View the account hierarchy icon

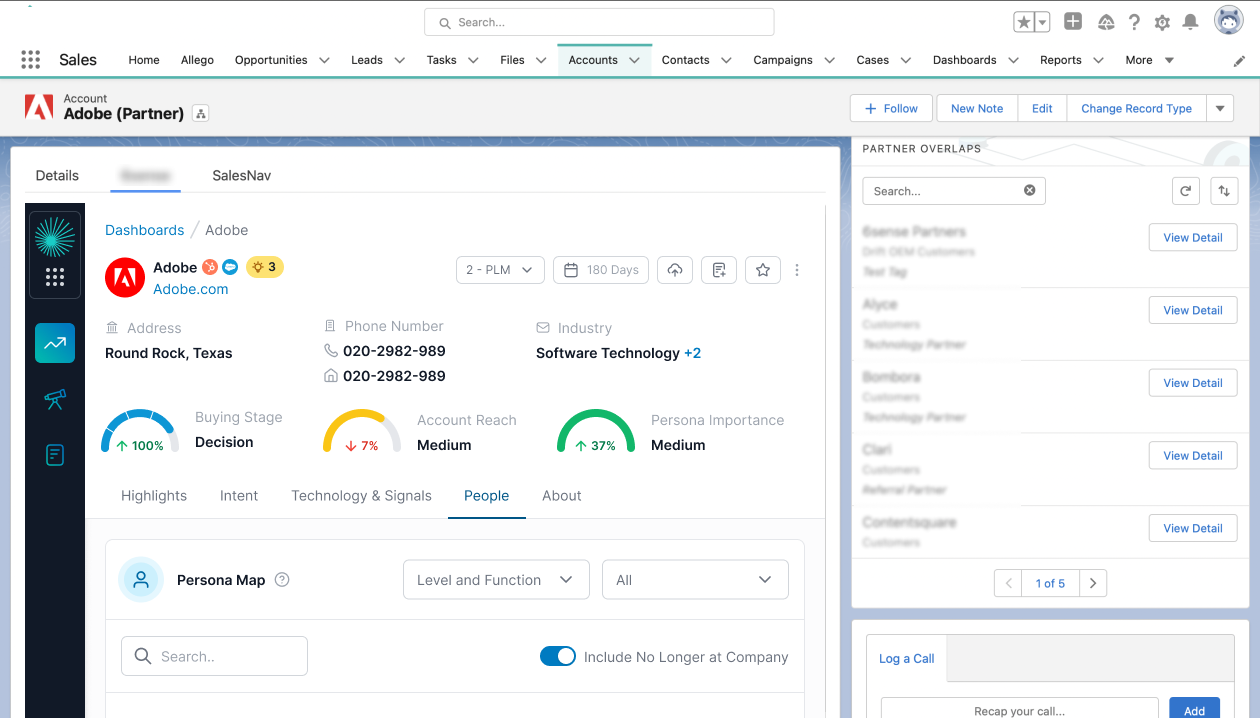tap(201, 114)
